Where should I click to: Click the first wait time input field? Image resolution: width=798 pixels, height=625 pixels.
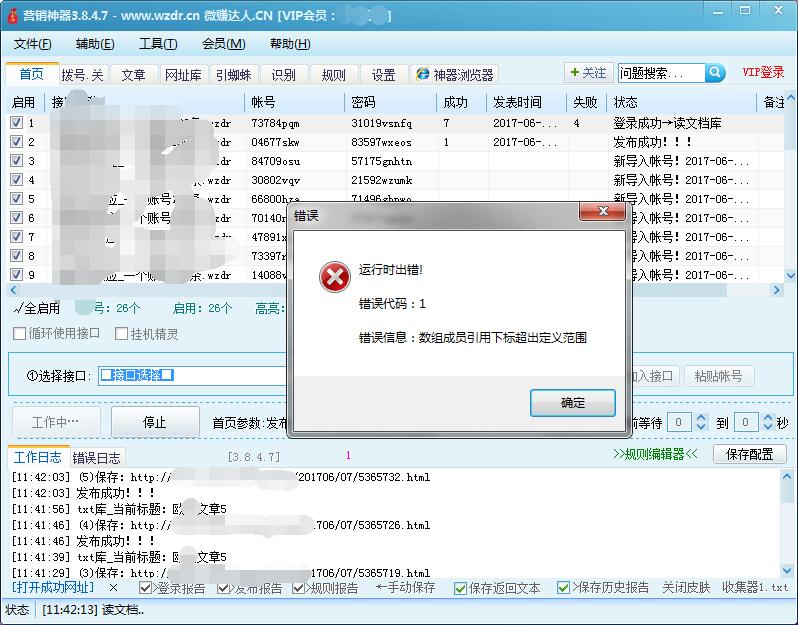pyautogui.click(x=679, y=422)
